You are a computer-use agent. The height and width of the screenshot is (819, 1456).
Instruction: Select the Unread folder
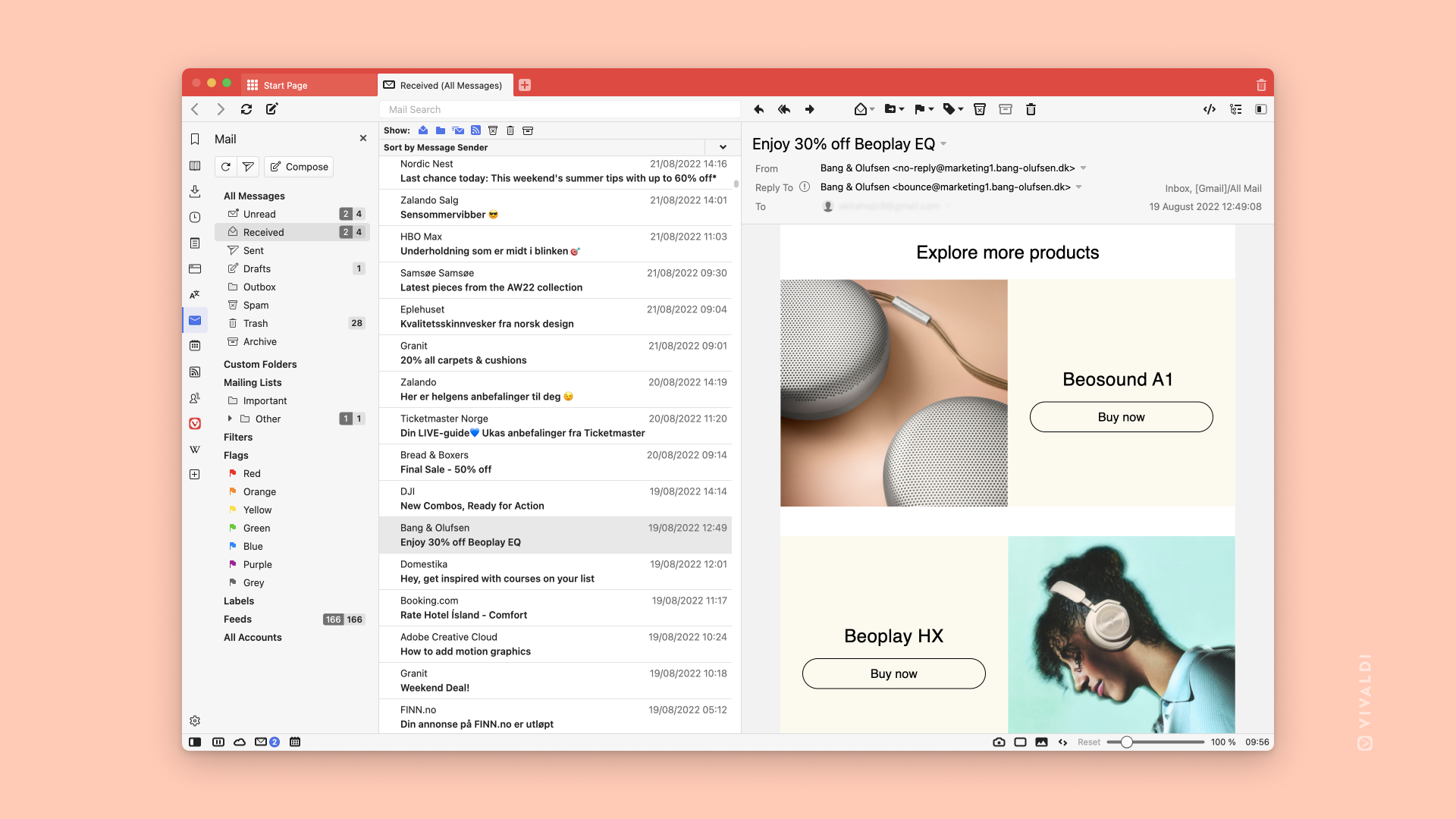[292, 214]
